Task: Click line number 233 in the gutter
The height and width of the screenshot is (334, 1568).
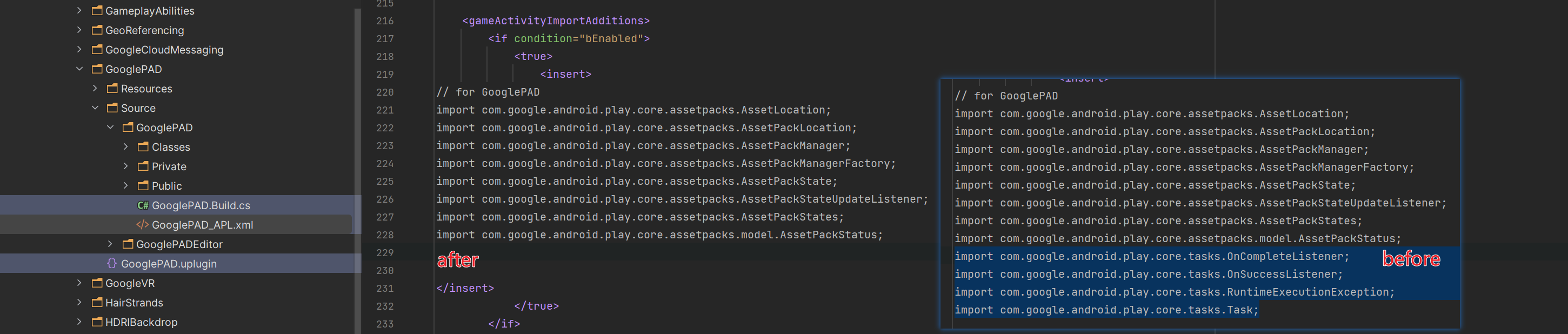Action: point(385,324)
